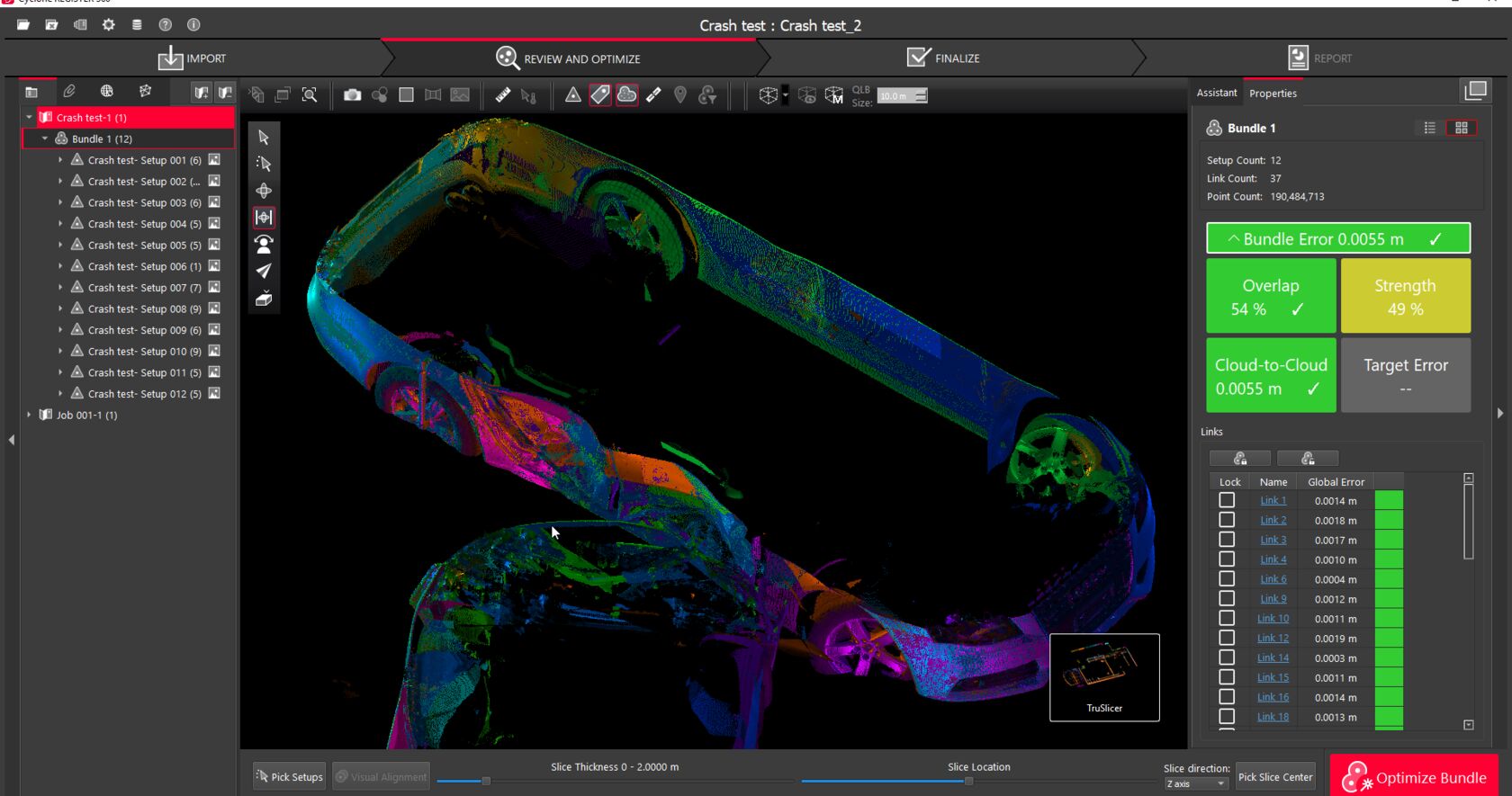1512x796 pixels.
Task: Check the lock box for Link 4
Action: tap(1226, 559)
